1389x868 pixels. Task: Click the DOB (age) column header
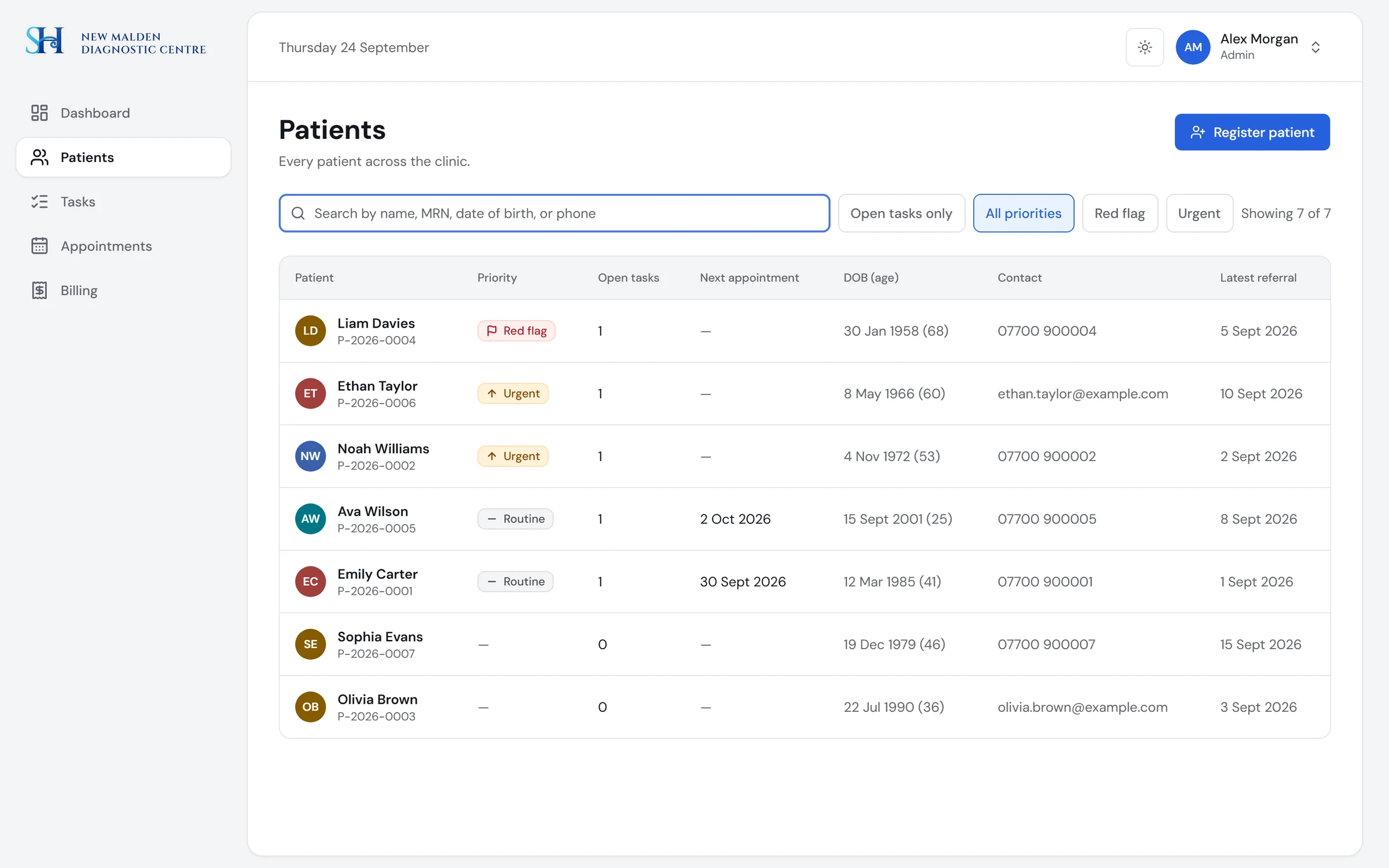coord(871,278)
